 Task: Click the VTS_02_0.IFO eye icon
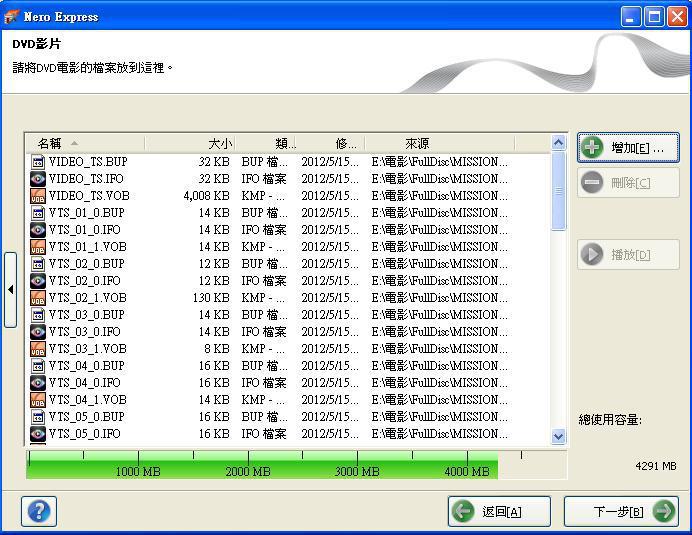(38, 281)
